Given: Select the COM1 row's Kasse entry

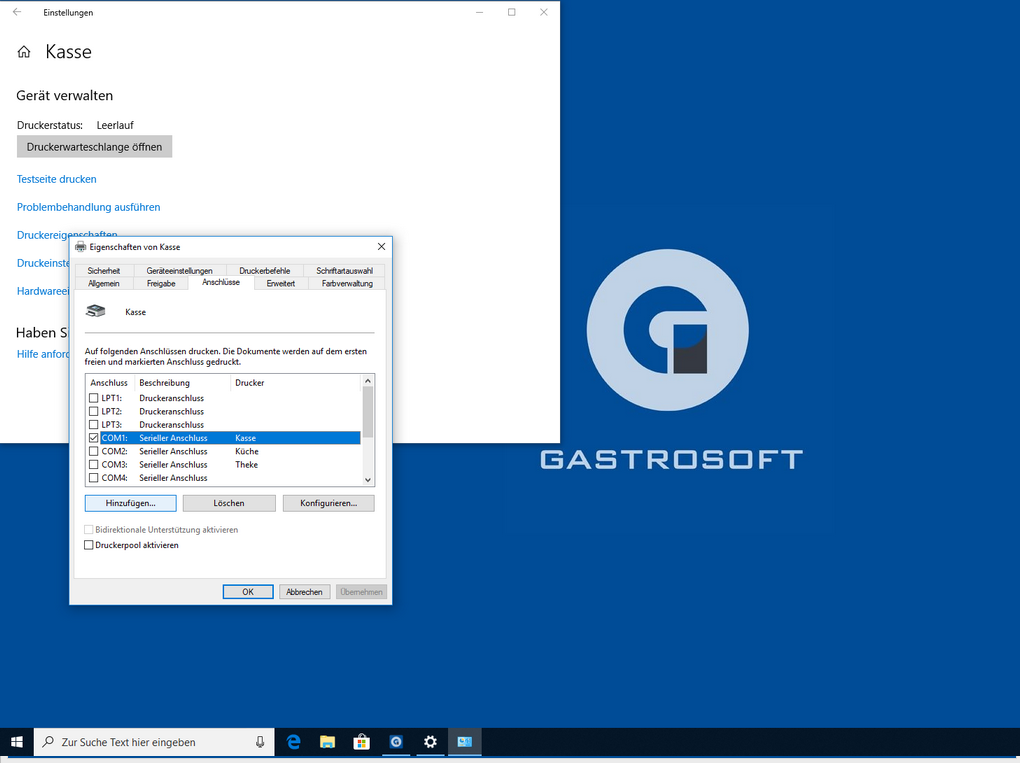Looking at the screenshot, I should coord(246,438).
